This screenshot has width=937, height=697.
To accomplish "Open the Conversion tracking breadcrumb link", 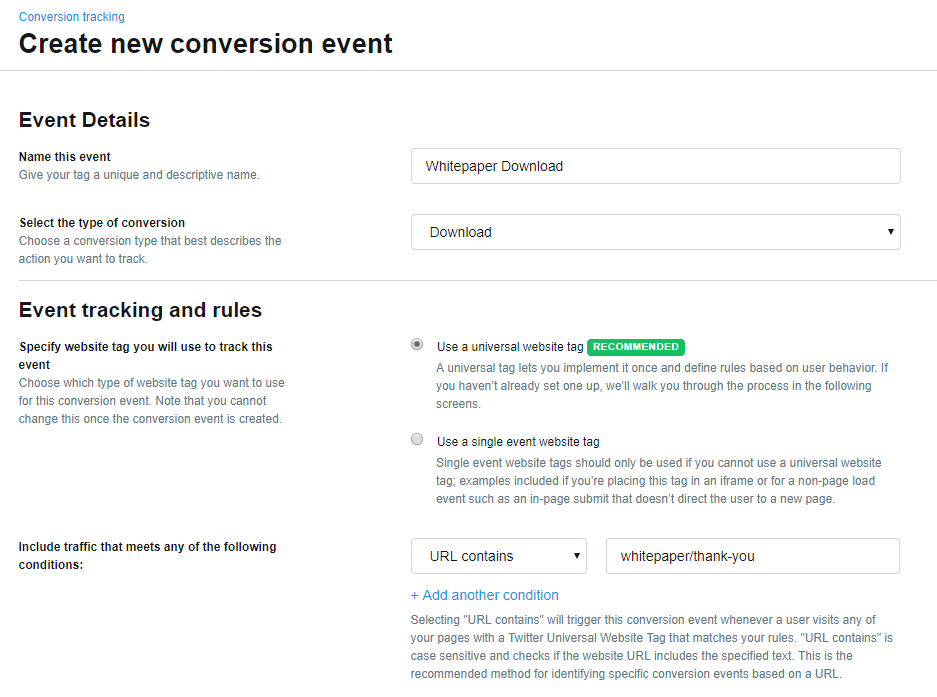I will tap(72, 17).
